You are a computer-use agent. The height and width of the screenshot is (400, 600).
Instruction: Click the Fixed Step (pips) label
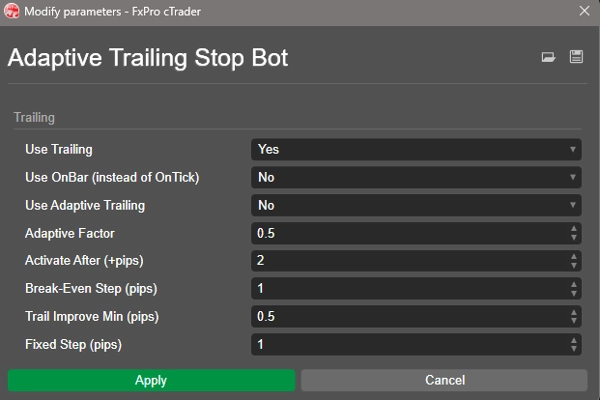pyautogui.click(x=73, y=344)
